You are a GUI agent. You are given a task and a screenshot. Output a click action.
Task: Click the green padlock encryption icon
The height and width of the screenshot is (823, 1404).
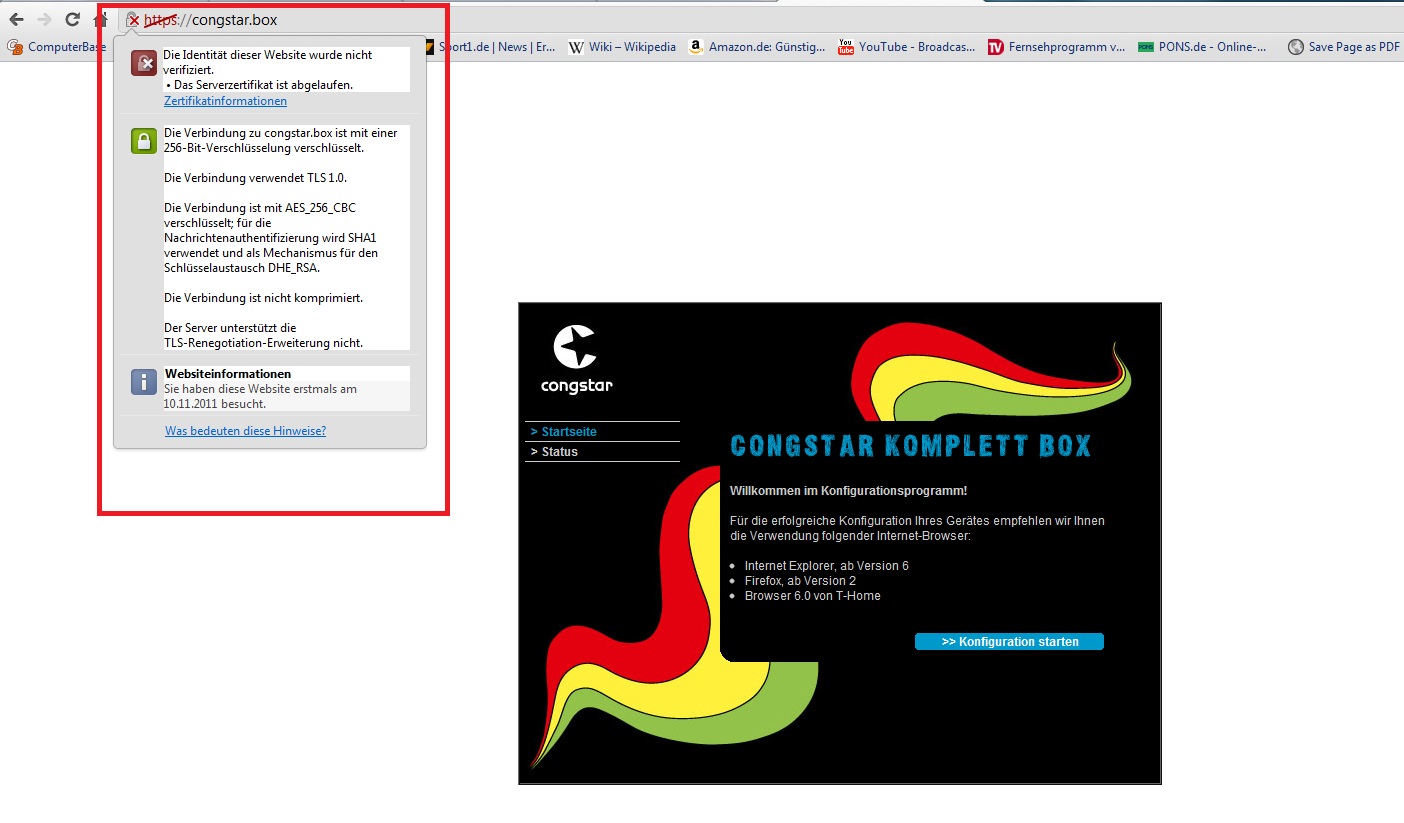click(144, 141)
